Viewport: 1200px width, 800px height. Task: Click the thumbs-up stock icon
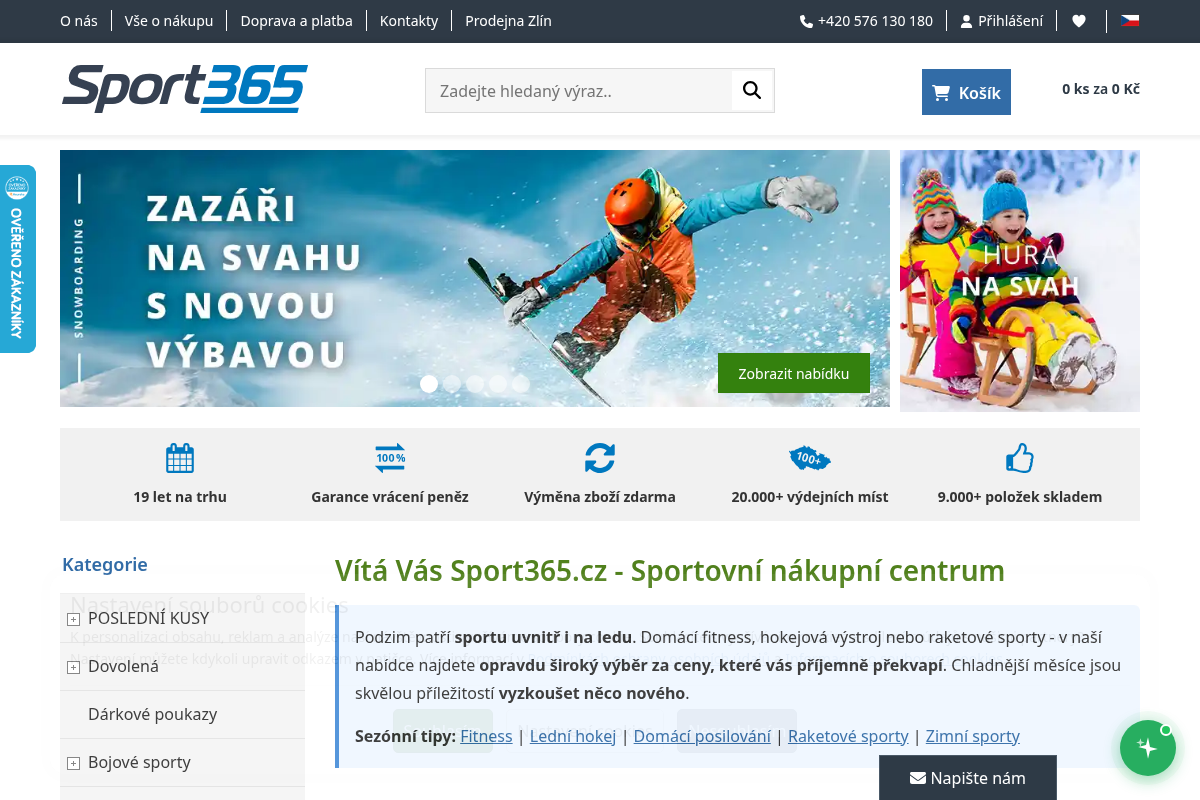[1020, 458]
